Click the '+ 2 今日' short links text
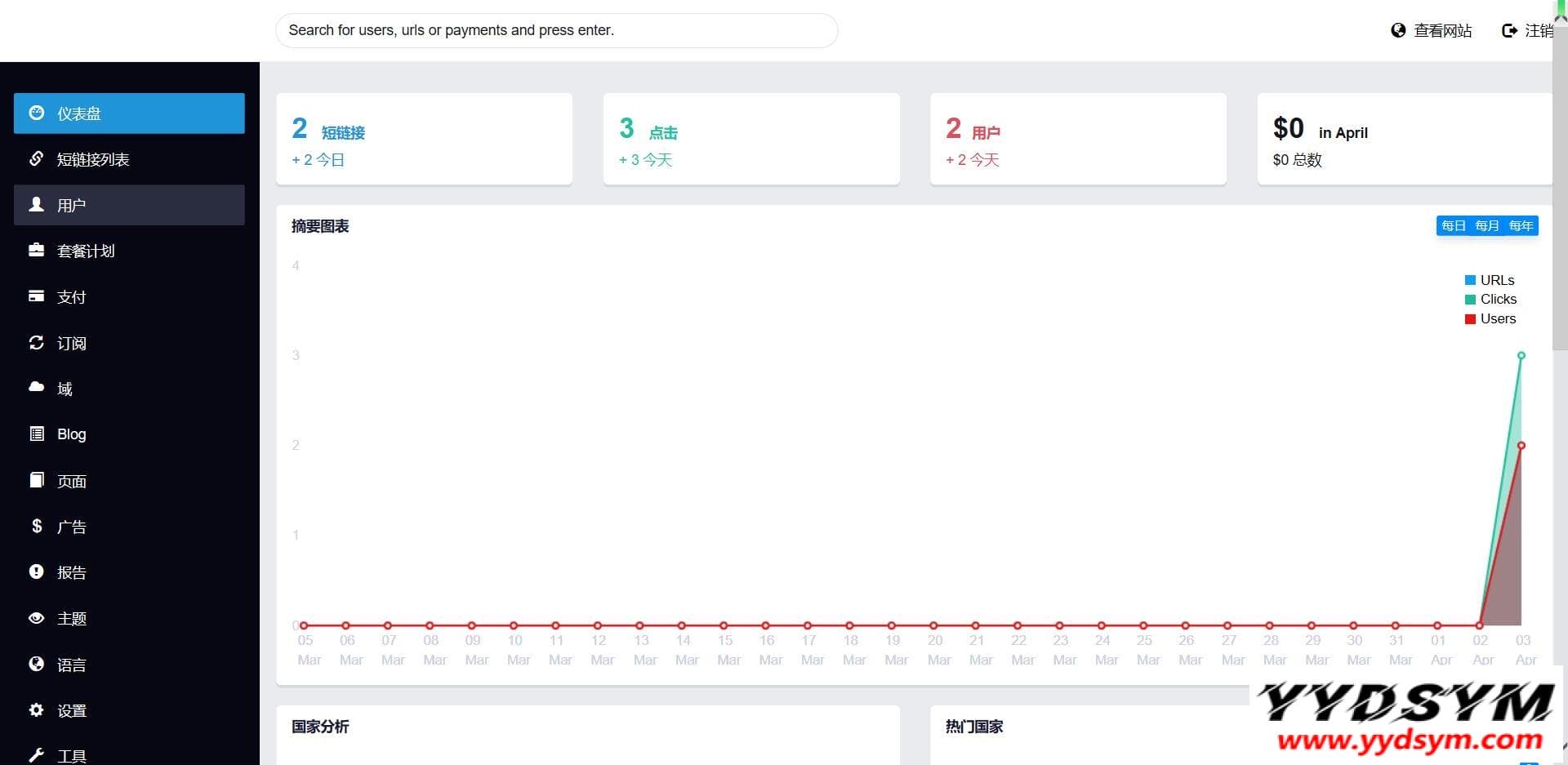 (x=318, y=160)
